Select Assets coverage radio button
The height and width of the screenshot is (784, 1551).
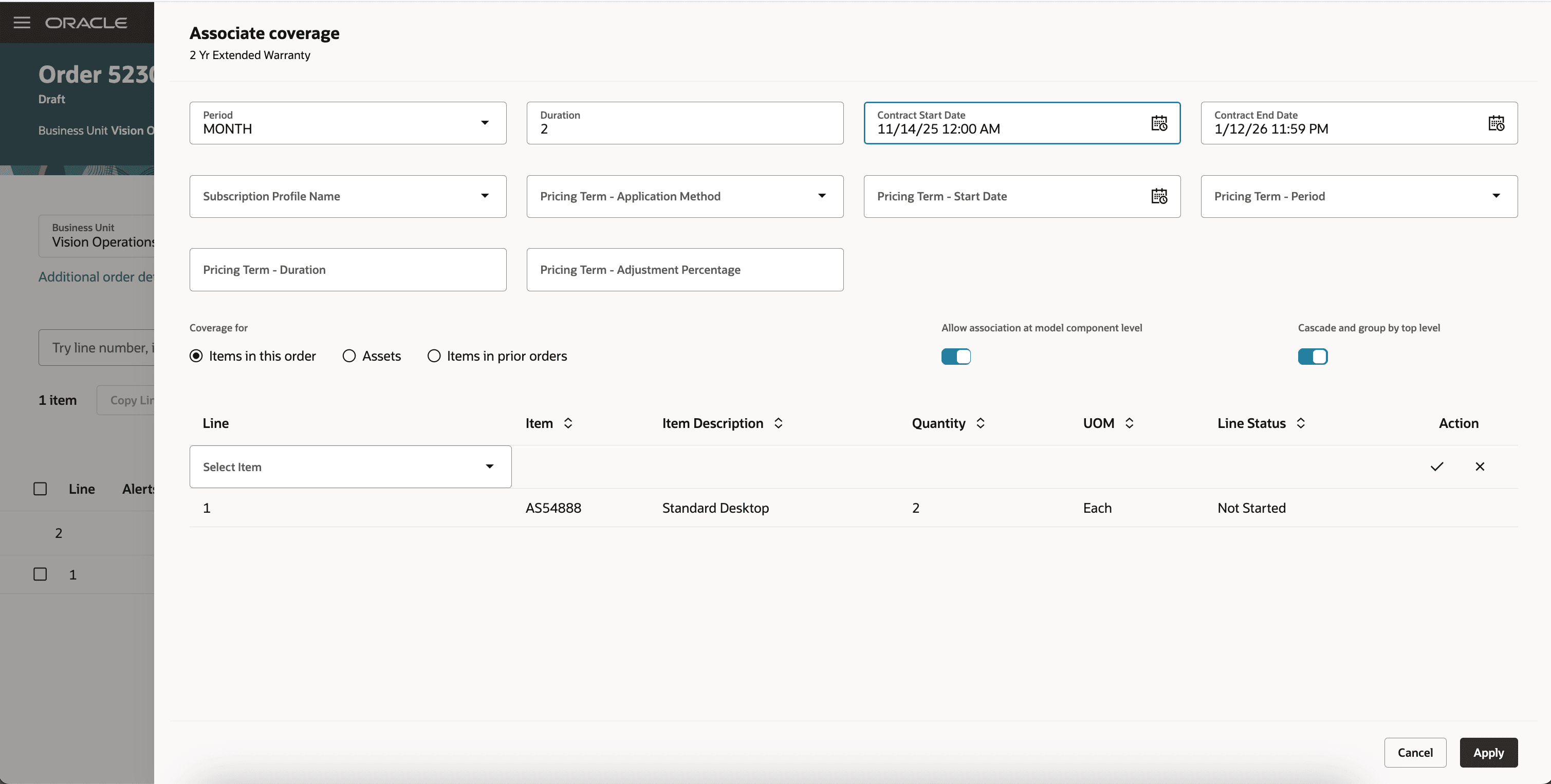tap(349, 356)
